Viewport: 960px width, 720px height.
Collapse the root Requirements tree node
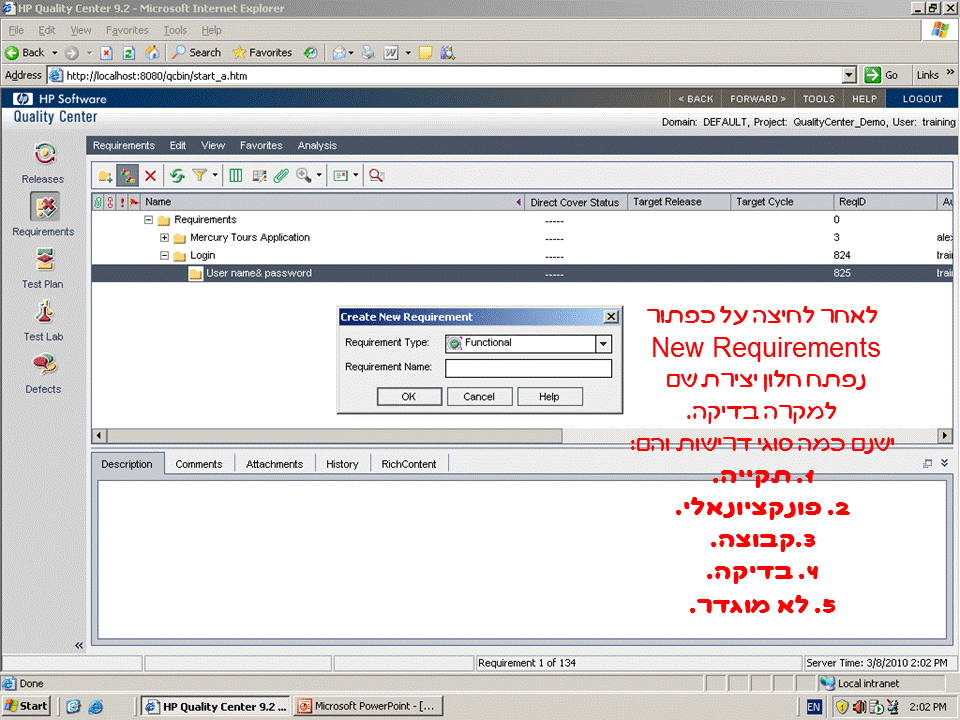148,220
